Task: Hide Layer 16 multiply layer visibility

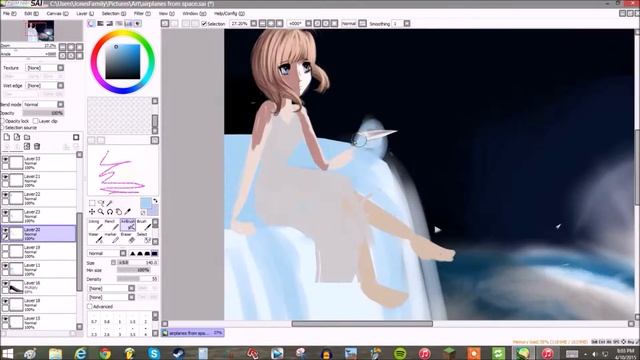Action: [5, 284]
